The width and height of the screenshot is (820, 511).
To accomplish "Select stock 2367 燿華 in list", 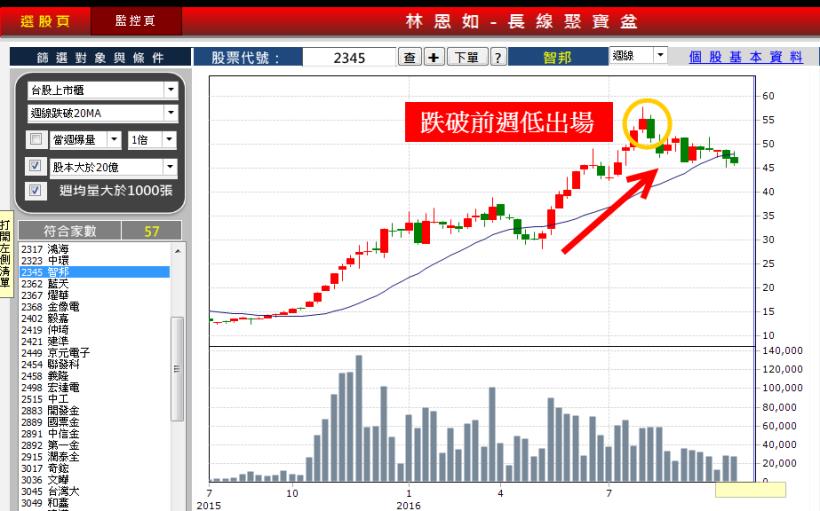I will (x=94, y=295).
